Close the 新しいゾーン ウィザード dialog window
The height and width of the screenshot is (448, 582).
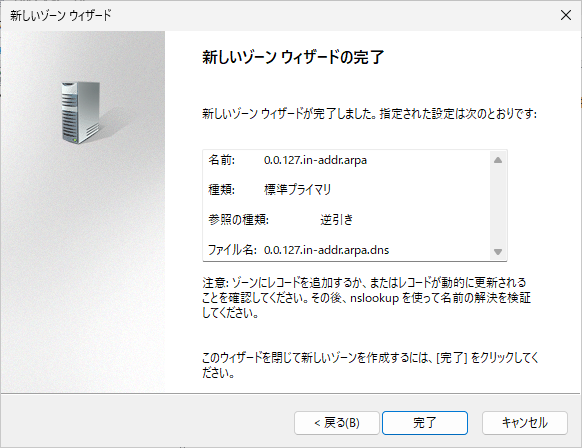566,15
